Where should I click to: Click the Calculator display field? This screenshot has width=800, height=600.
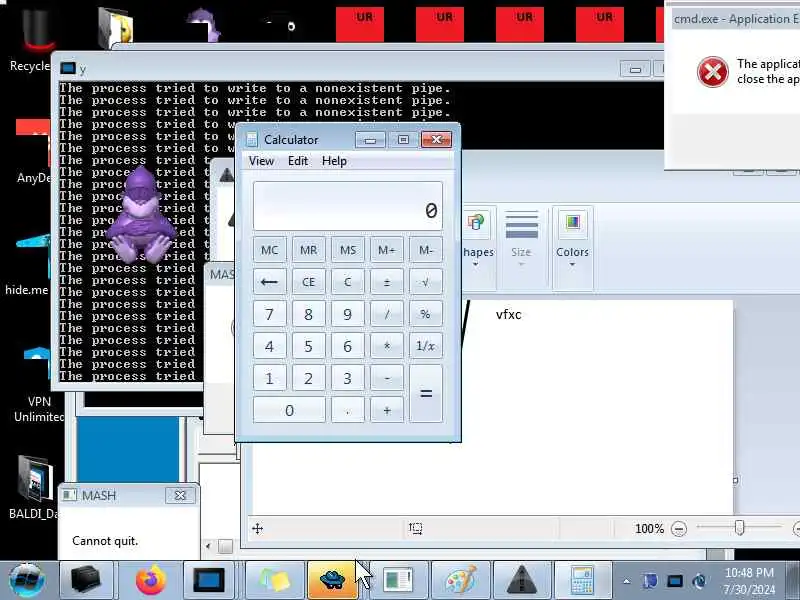pos(347,206)
